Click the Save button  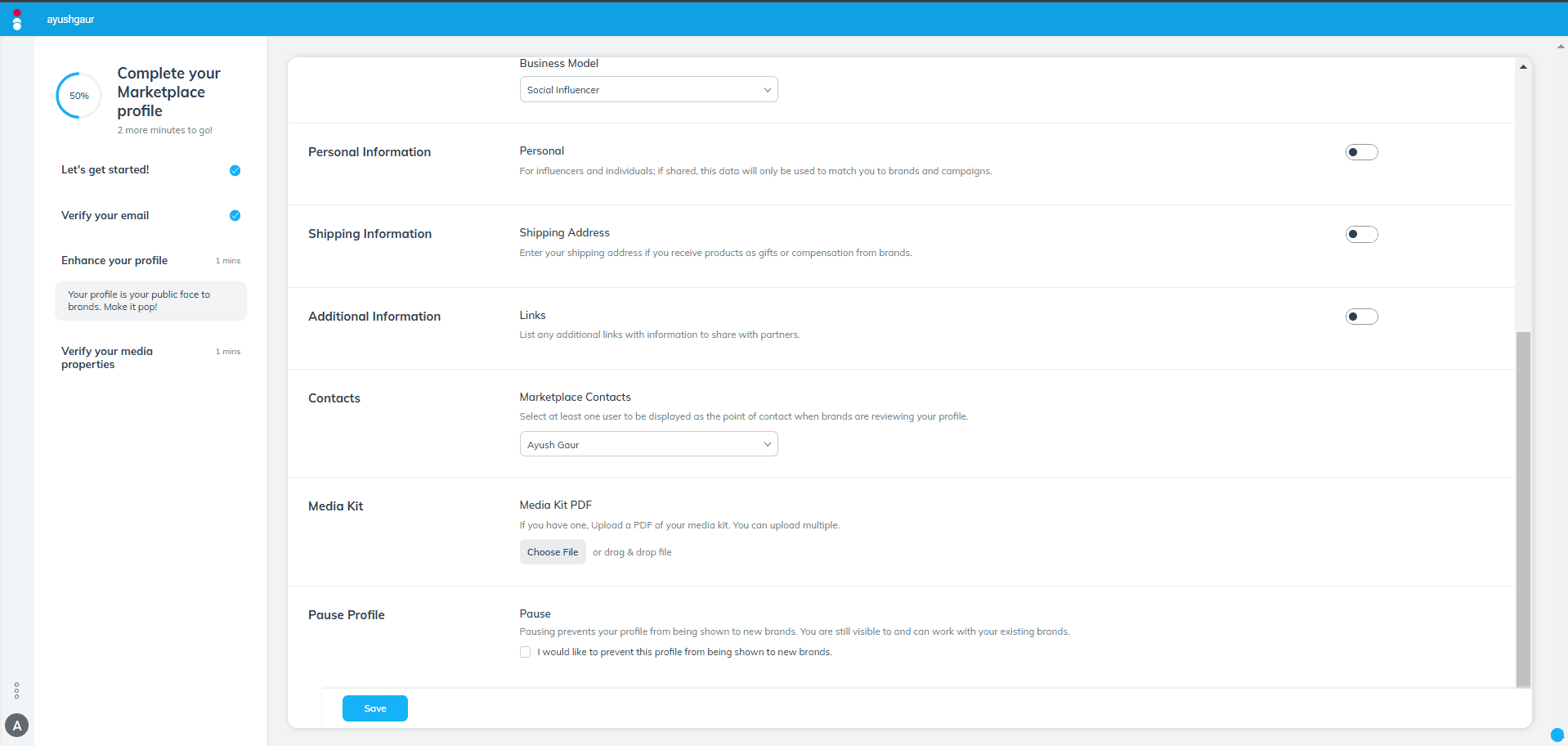point(374,708)
